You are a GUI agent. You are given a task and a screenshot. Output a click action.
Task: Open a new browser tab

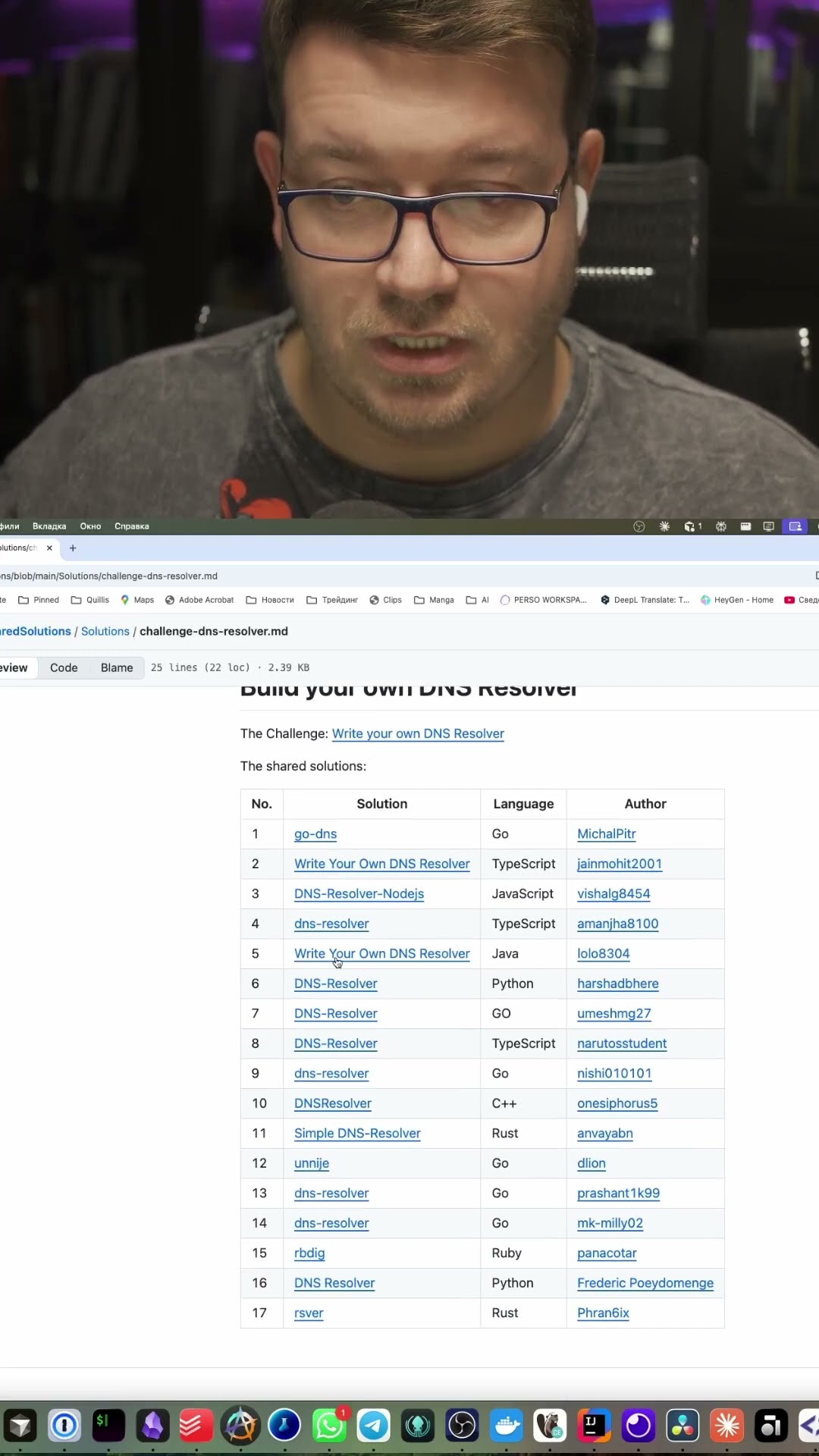point(73,548)
